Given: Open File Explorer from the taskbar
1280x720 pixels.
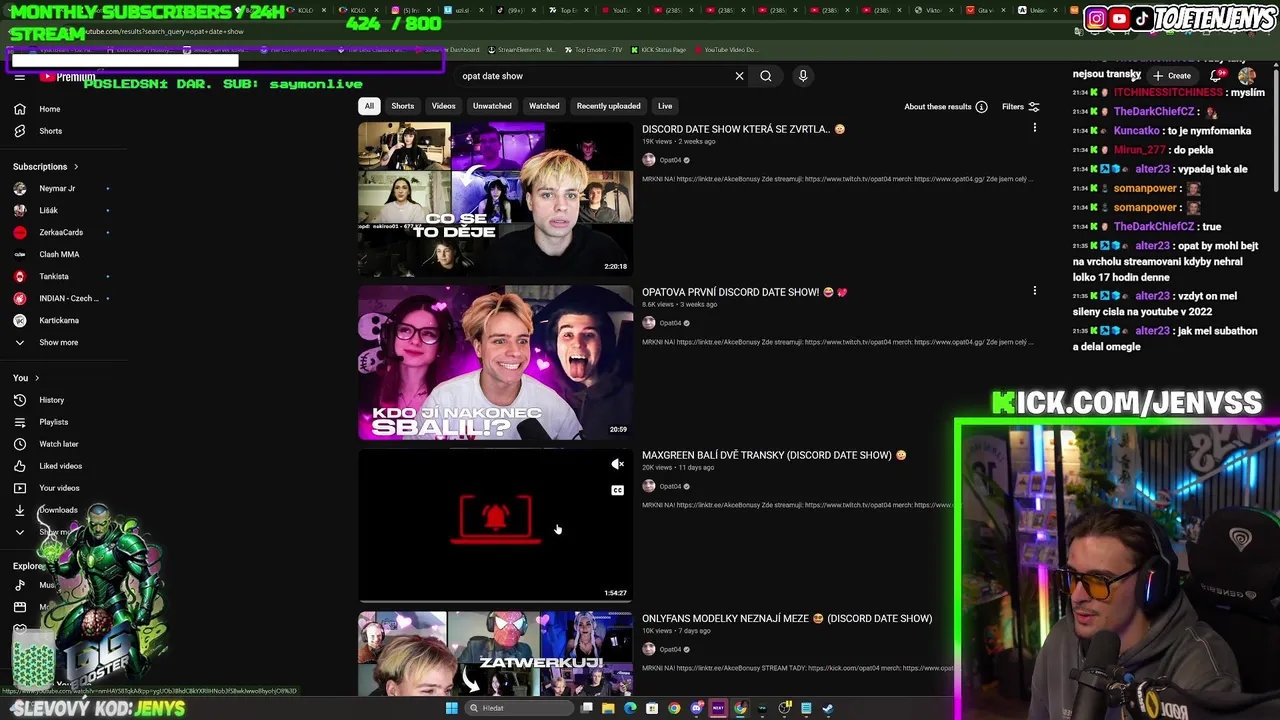Looking at the screenshot, I should (x=608, y=708).
